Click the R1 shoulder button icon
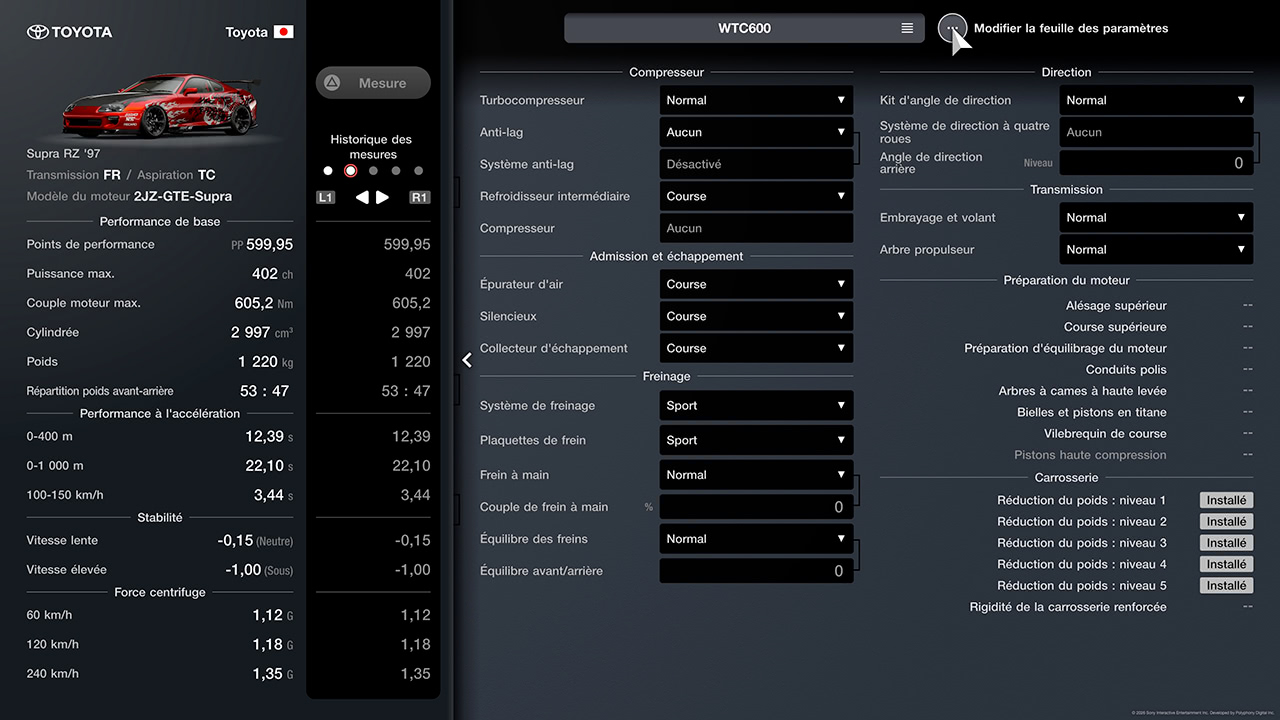The image size is (1280, 720). point(420,197)
